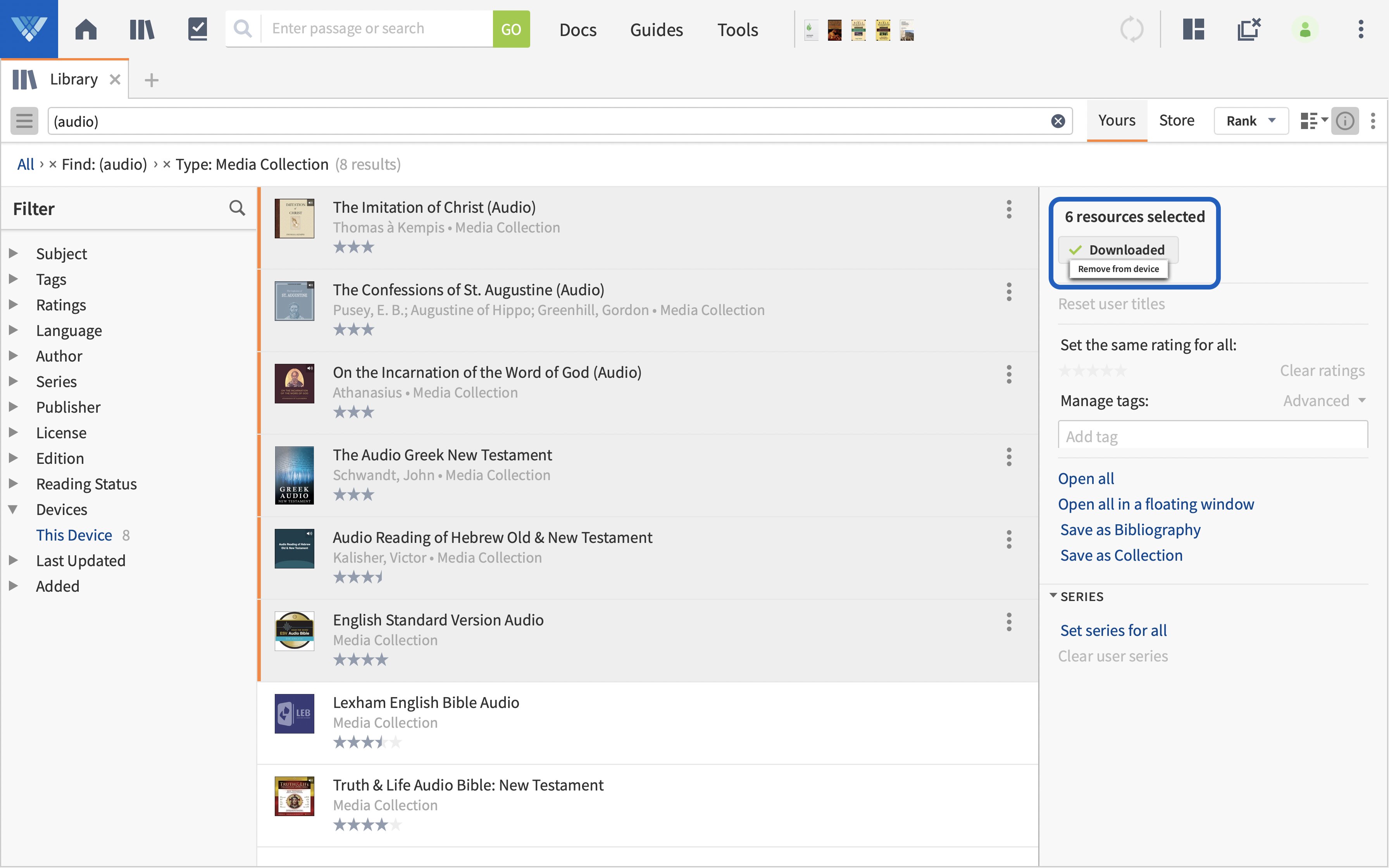Toggle the resource information panel icon
Screen dimensions: 1389x868
[1345, 121]
